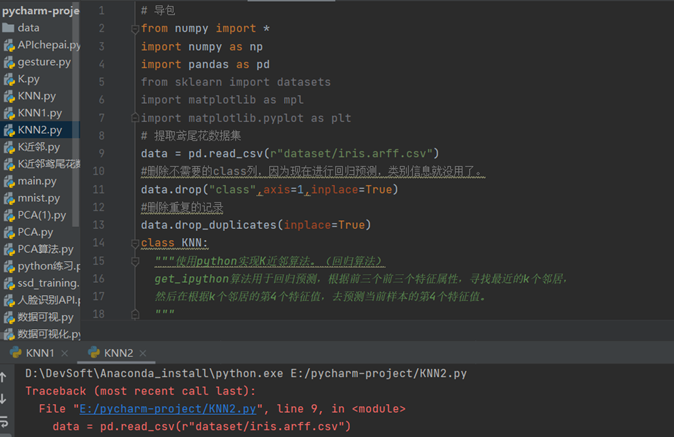Image resolution: width=674 pixels, height=437 pixels.
Task: Open the data folder in project tree
Action: (x=28, y=28)
